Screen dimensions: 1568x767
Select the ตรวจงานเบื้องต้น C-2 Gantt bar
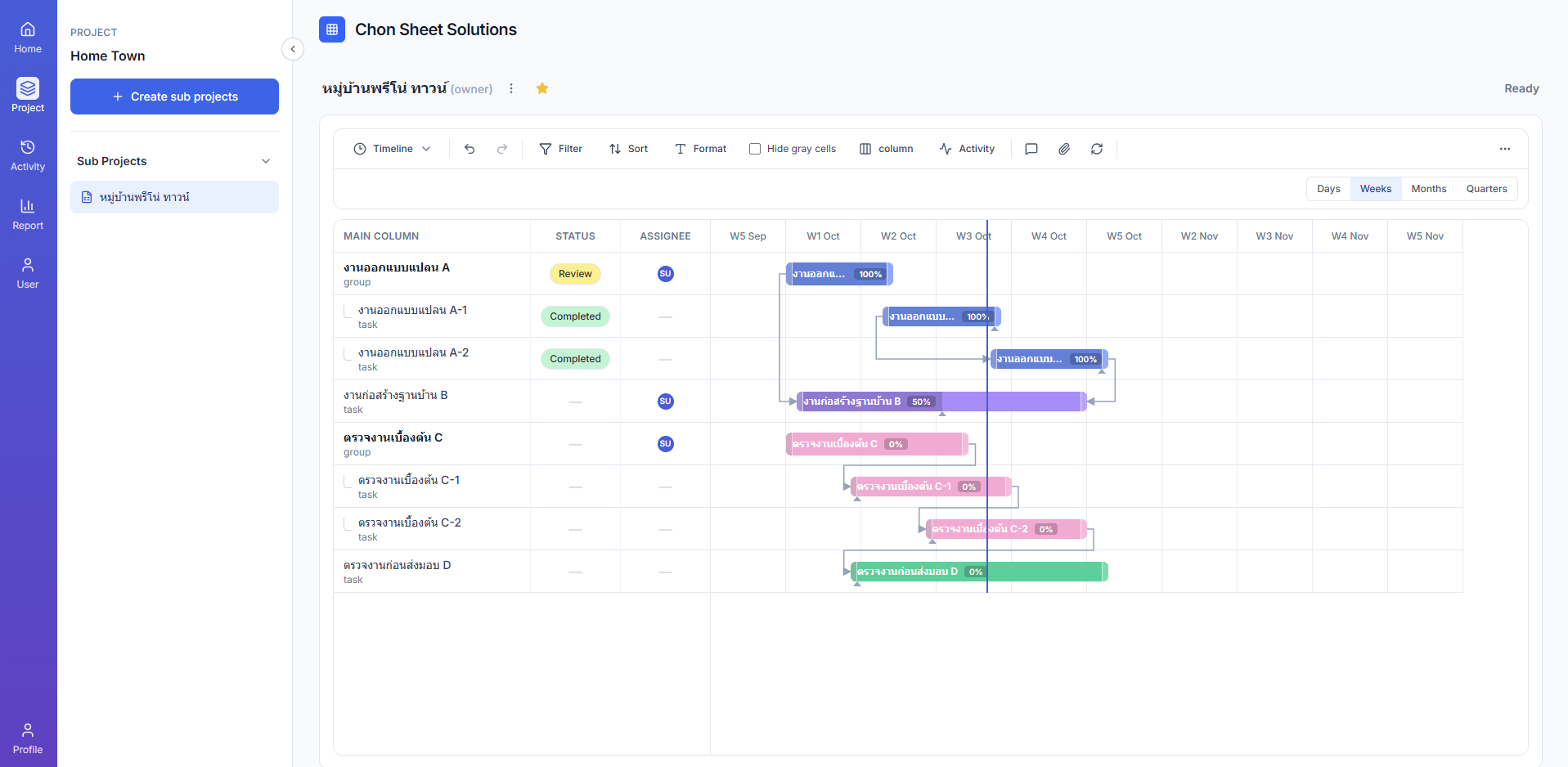1006,529
